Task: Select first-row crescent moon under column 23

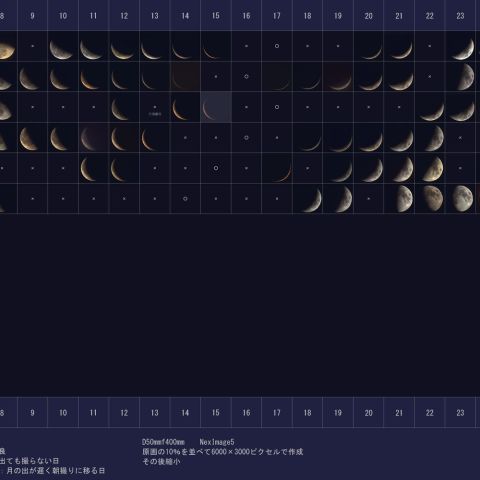Action: point(464,49)
